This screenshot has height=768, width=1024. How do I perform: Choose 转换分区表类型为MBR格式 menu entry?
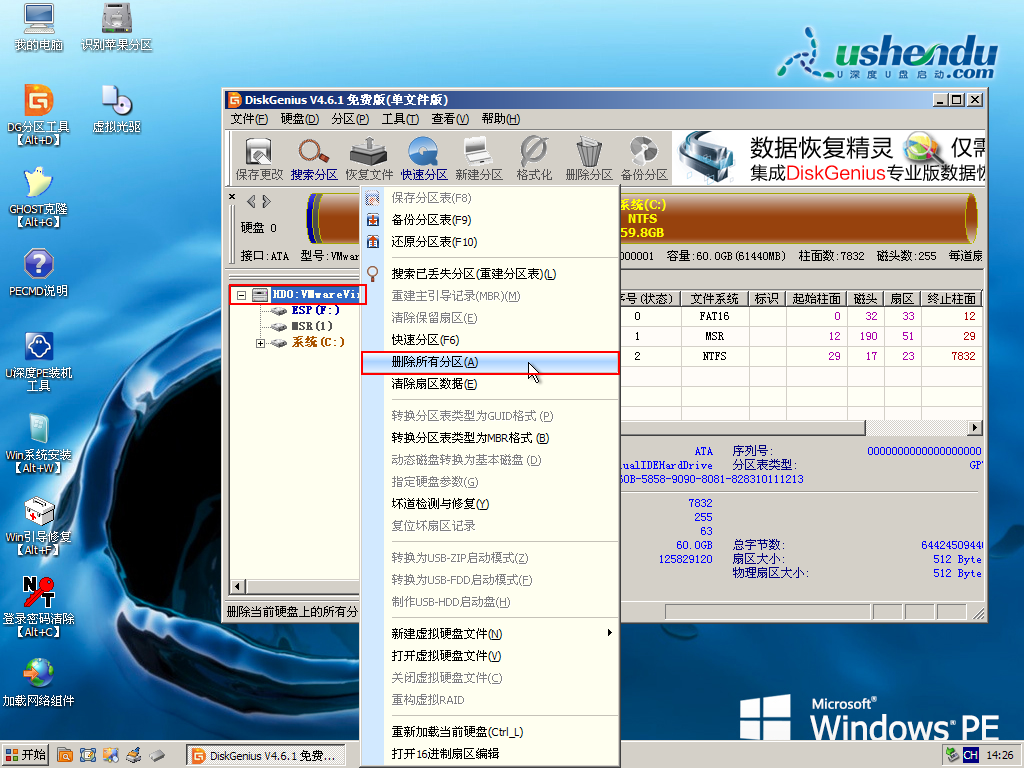click(x=490, y=438)
